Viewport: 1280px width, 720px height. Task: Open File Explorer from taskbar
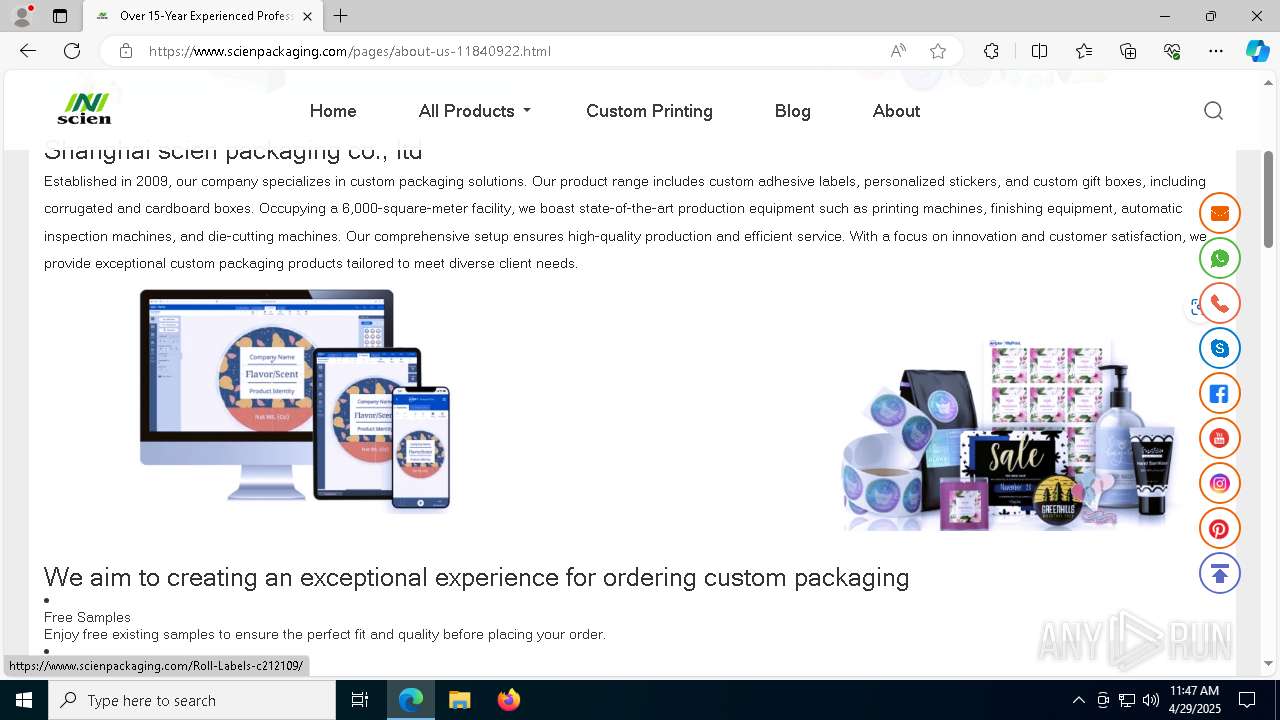click(459, 700)
